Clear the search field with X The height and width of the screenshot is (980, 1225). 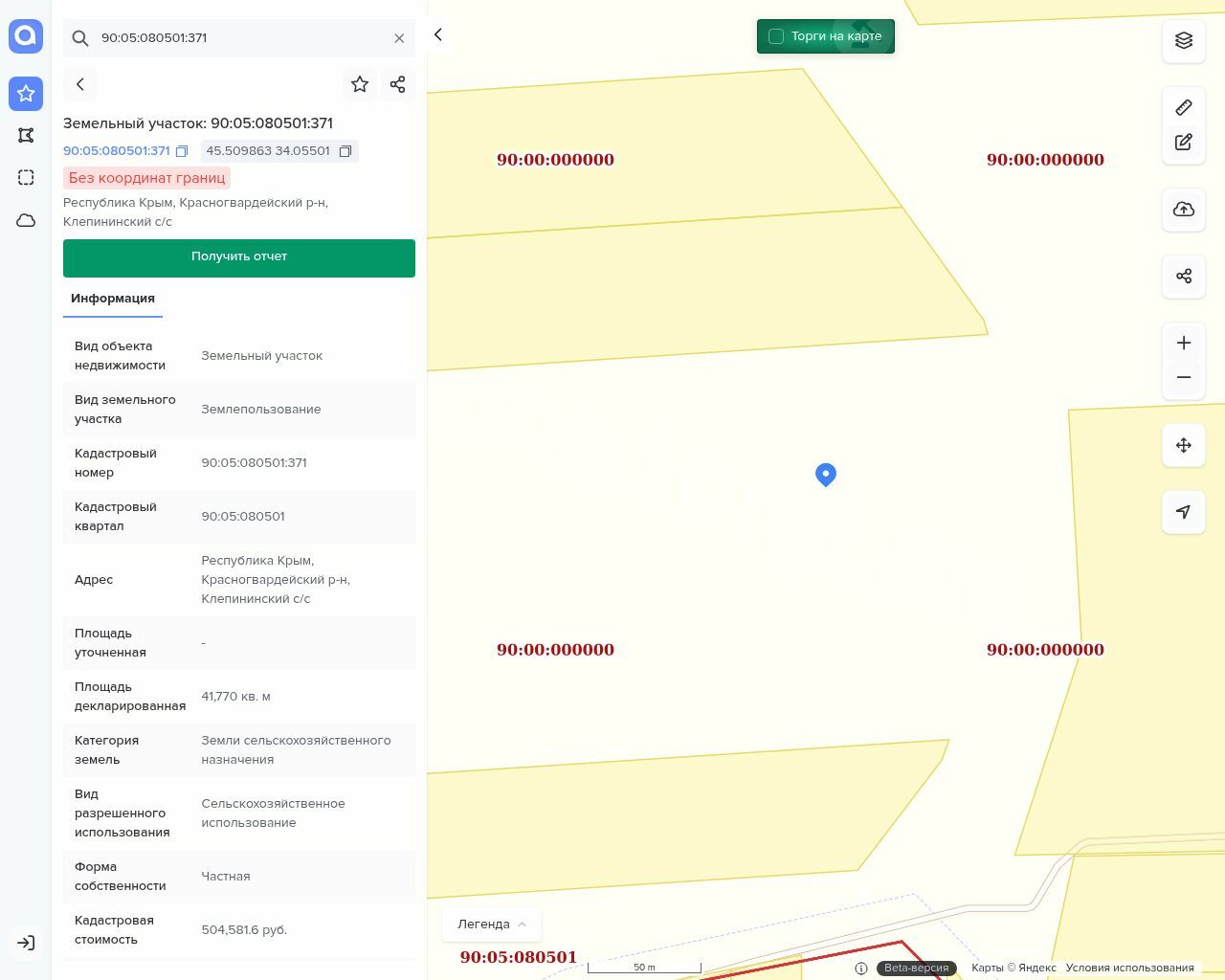tap(399, 38)
